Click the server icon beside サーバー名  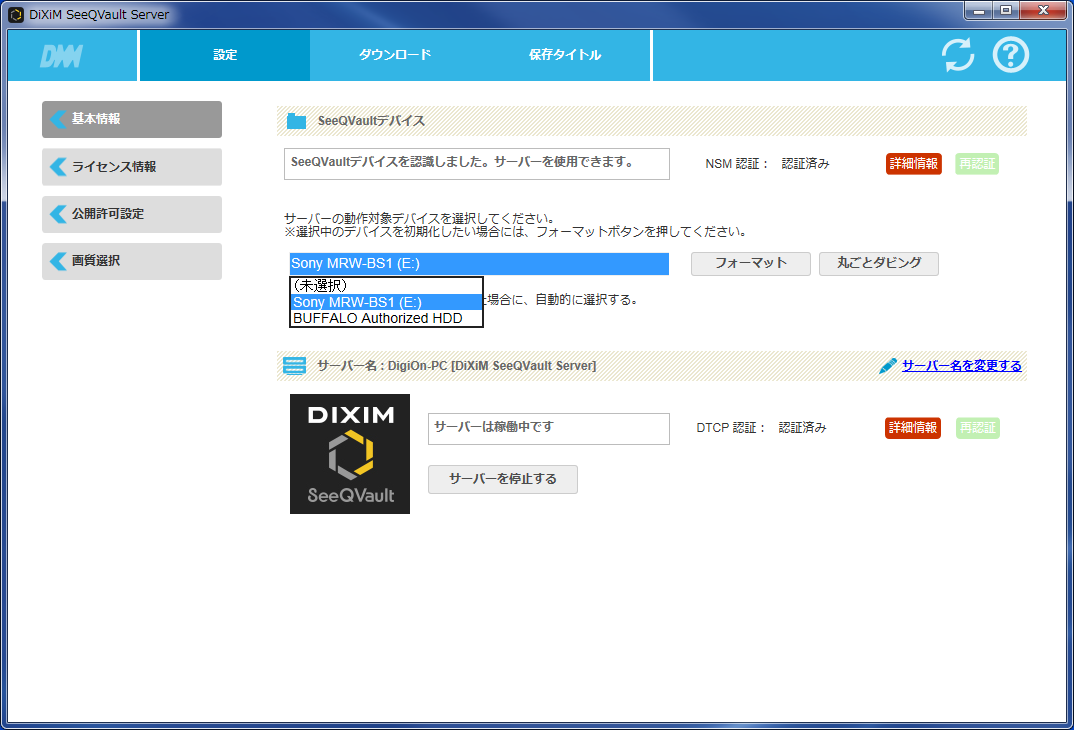(295, 366)
